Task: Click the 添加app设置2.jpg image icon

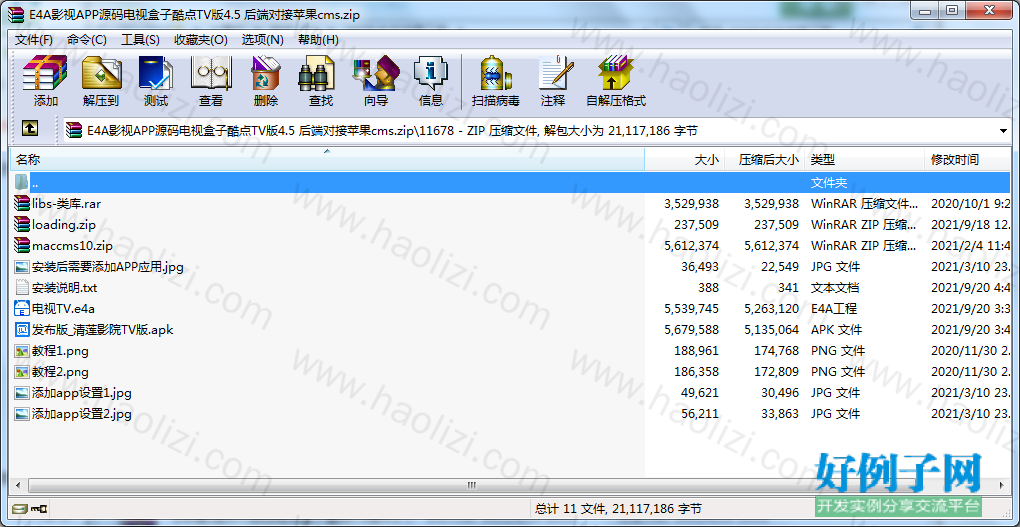Action: [22, 413]
